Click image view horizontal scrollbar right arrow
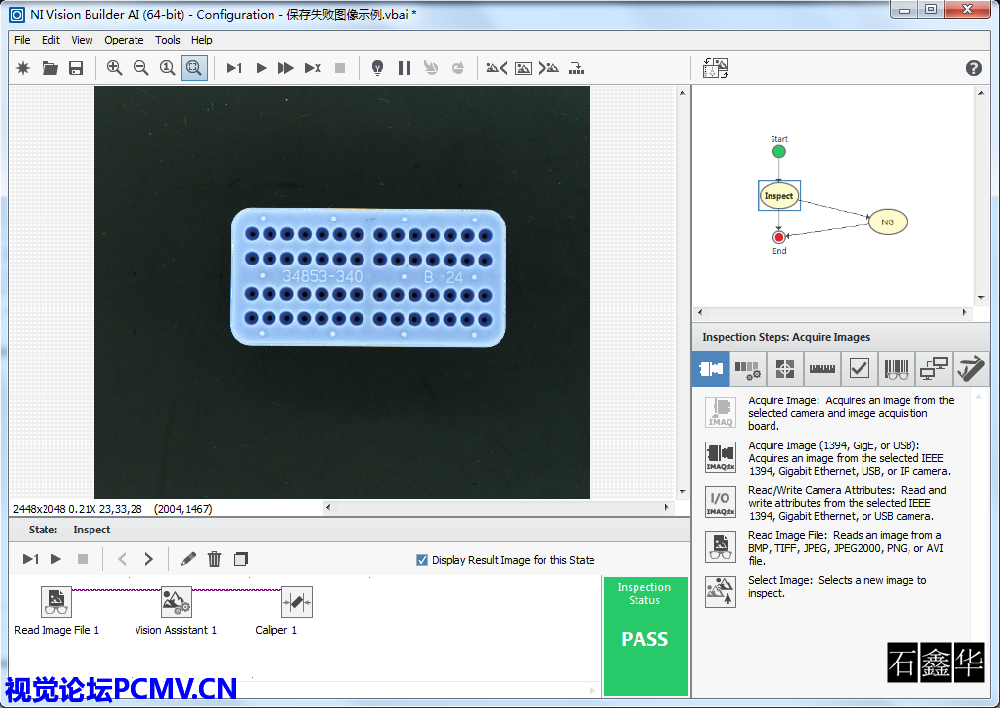 point(666,508)
